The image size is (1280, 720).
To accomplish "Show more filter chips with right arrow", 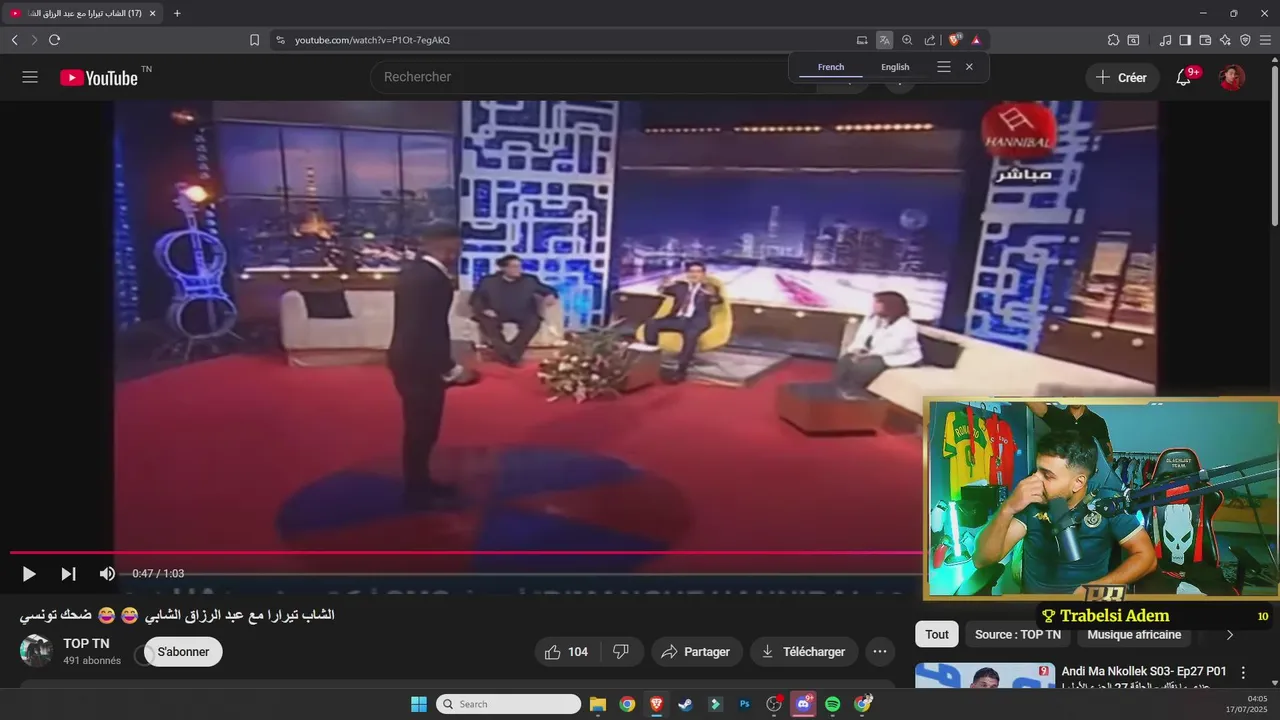I will (1230, 635).
